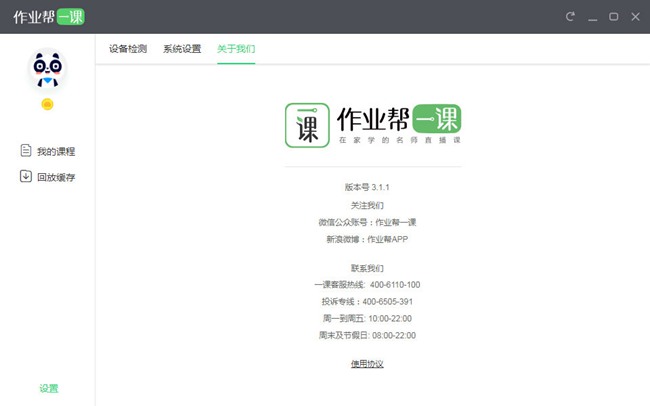Click complaint line 400-6505-391
Image resolution: width=650 pixels, height=406 pixels.
(388, 302)
